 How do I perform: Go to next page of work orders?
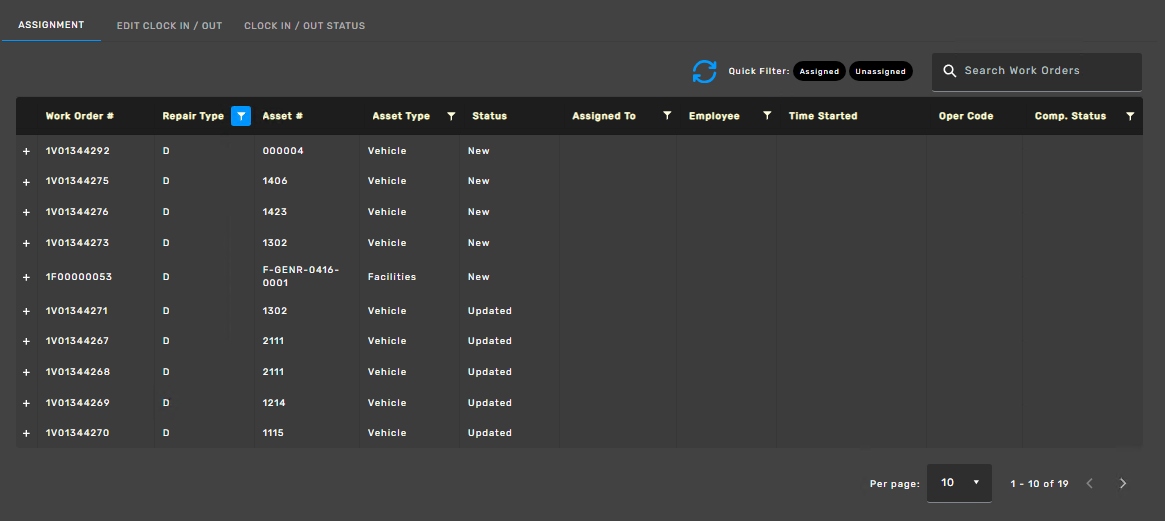[x=1122, y=483]
